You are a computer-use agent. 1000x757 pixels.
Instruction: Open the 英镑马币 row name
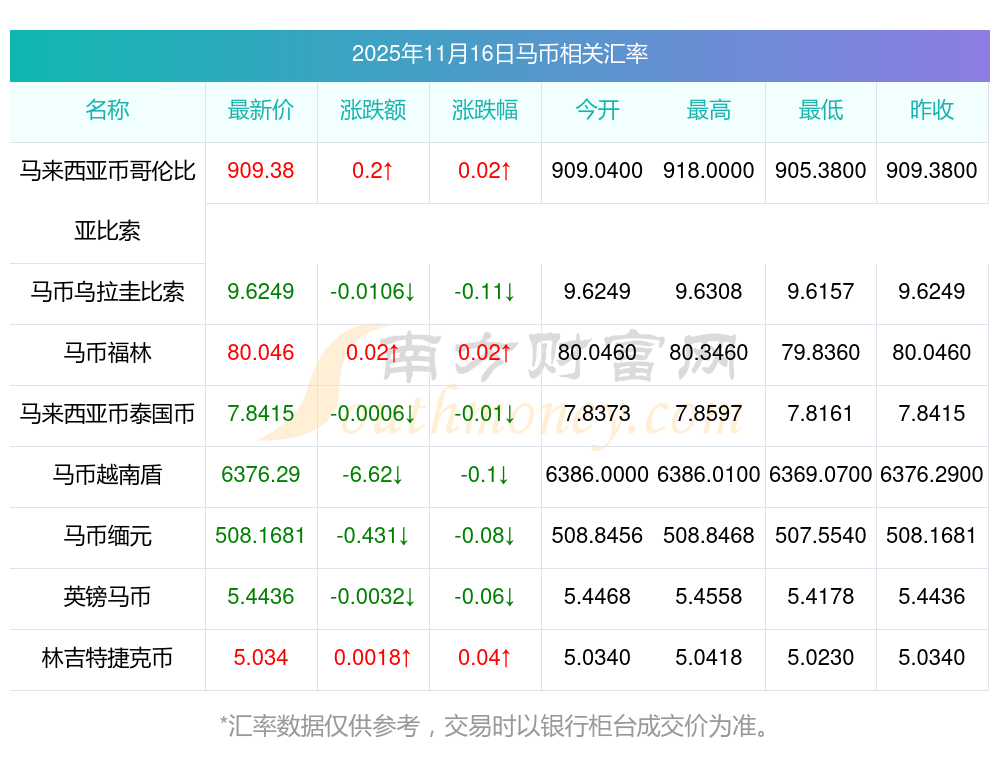107,597
